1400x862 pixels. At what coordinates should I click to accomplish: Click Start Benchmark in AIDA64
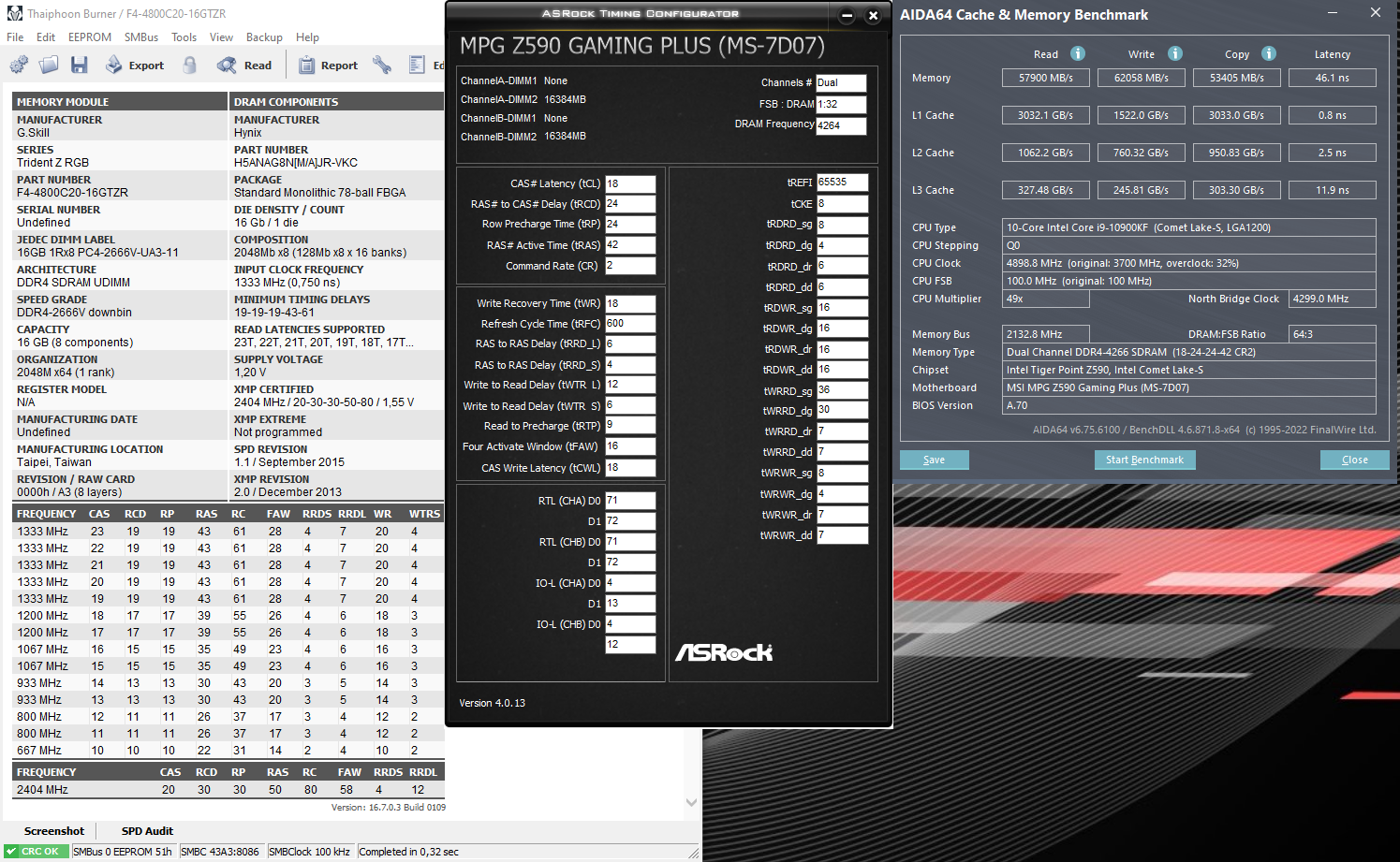(x=1144, y=460)
